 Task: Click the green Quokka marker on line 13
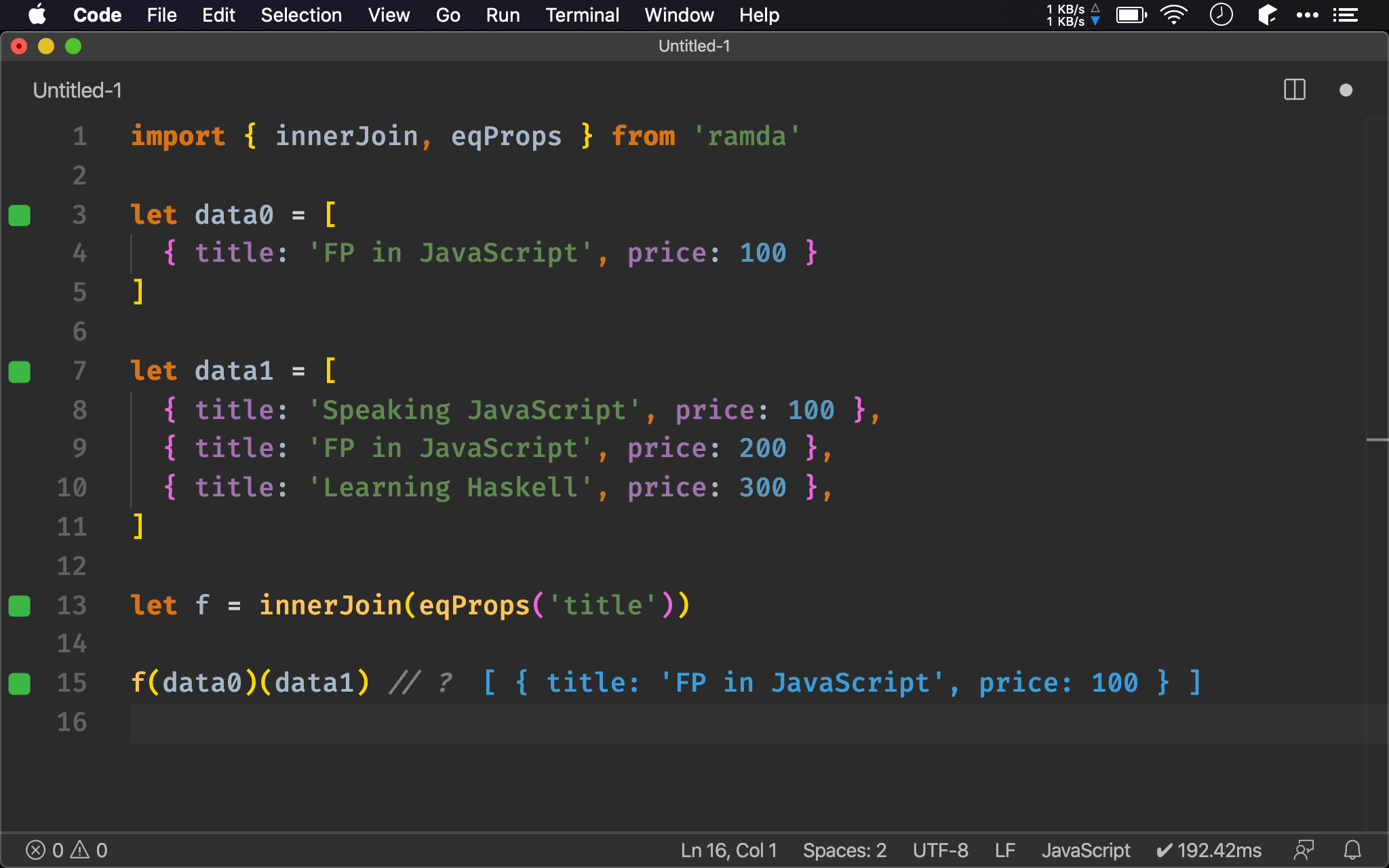[x=20, y=606]
